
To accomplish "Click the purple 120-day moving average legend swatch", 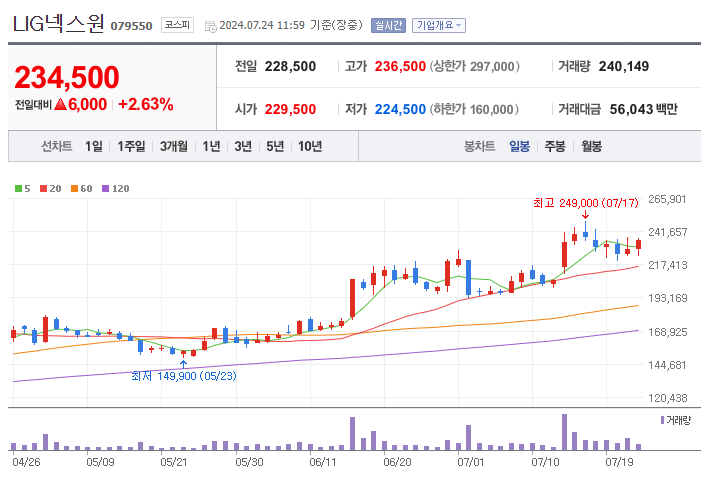I will [106, 189].
